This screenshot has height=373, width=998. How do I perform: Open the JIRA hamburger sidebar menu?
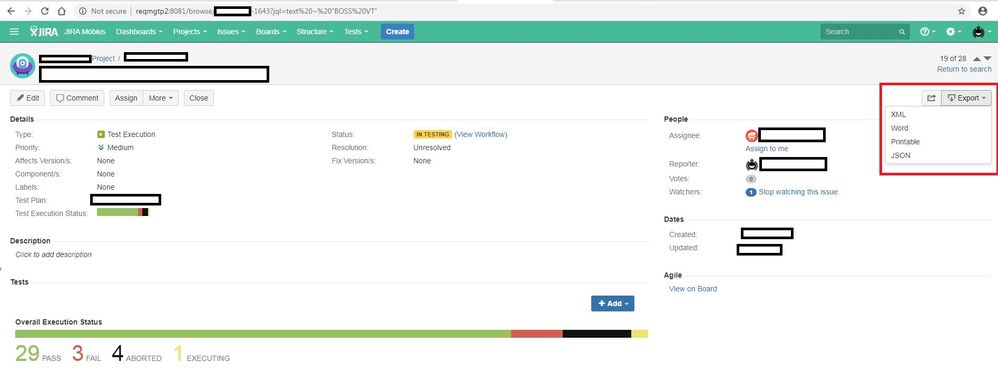[15, 31]
